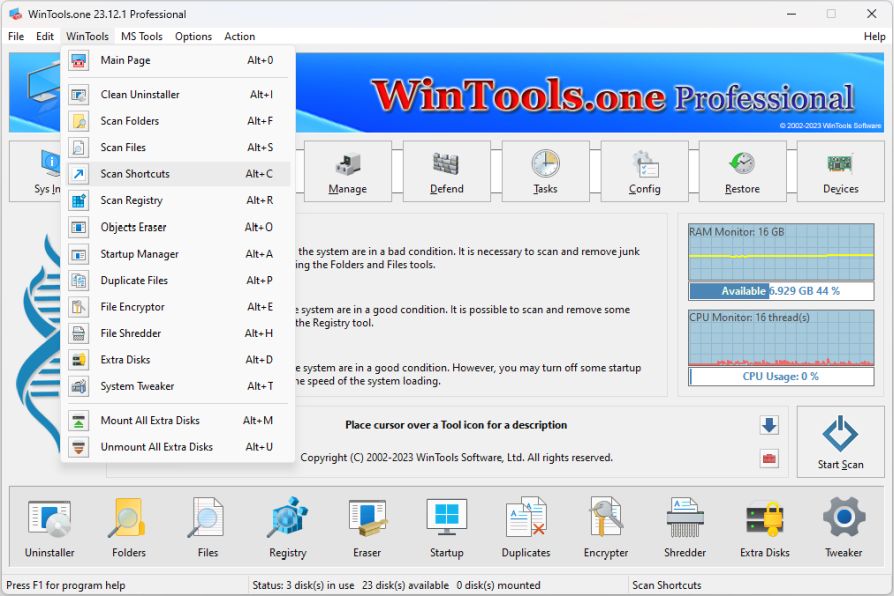The width and height of the screenshot is (894, 596).
Task: Choose Scan Registry menu entry
Action: click(x=178, y=200)
